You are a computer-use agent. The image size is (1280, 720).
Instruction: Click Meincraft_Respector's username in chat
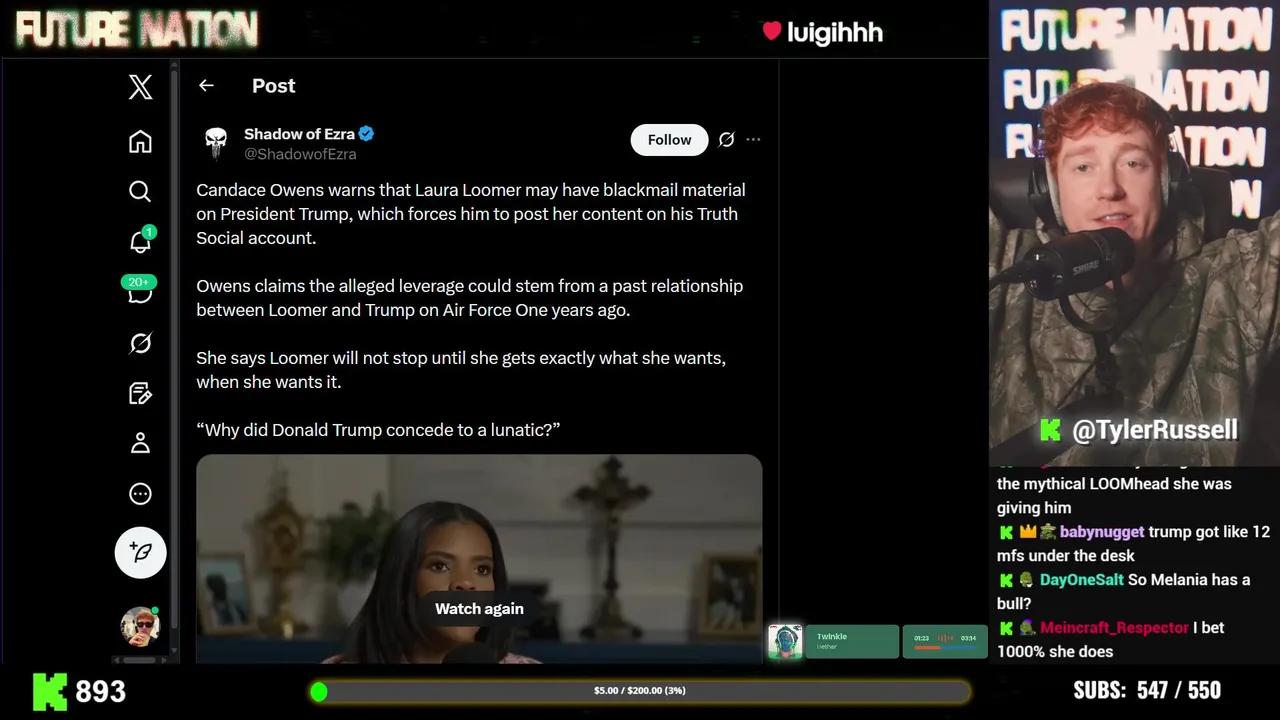coord(1114,628)
